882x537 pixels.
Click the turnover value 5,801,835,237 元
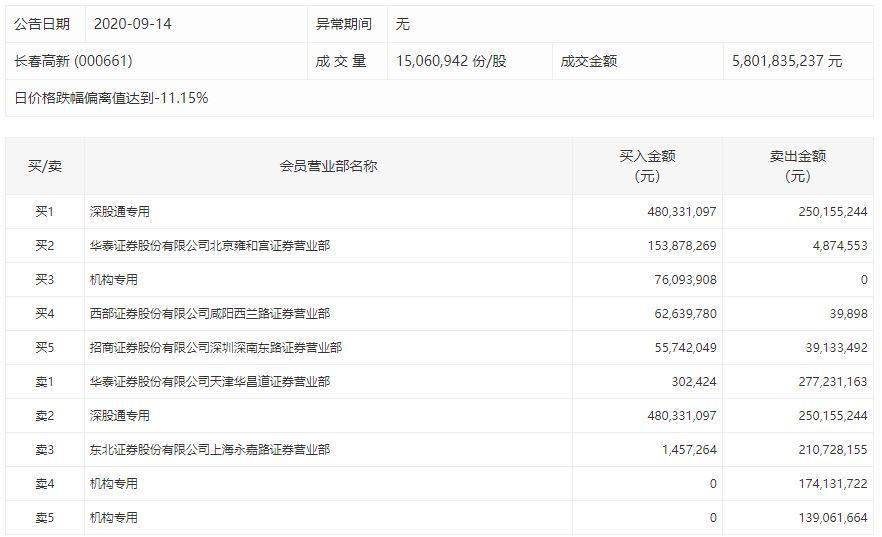[x=787, y=61]
